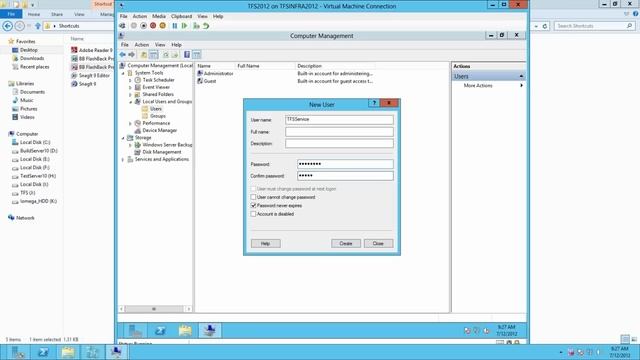This screenshot has height=360, width=640.
Task: Click the red Shut Down VM icon
Action: (x=153, y=26)
